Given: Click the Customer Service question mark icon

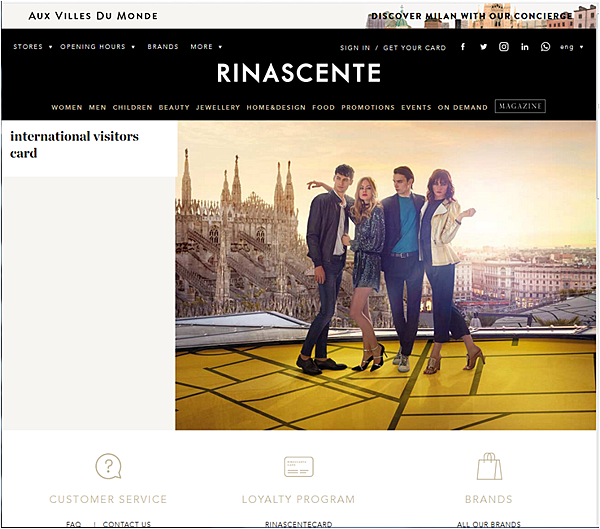Looking at the screenshot, I should click(108, 466).
